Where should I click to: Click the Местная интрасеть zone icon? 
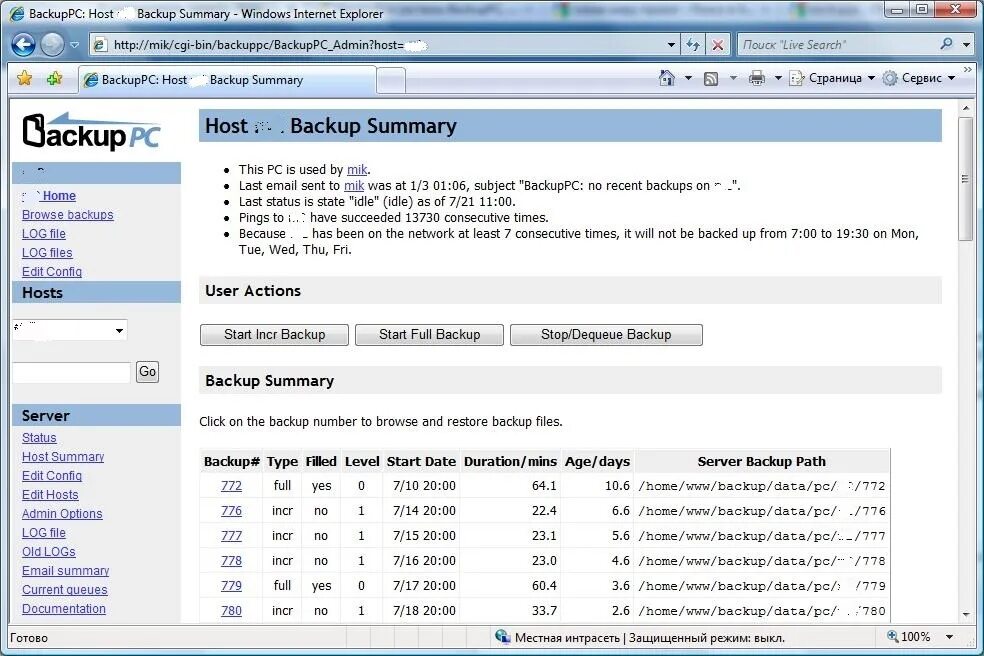pos(502,637)
